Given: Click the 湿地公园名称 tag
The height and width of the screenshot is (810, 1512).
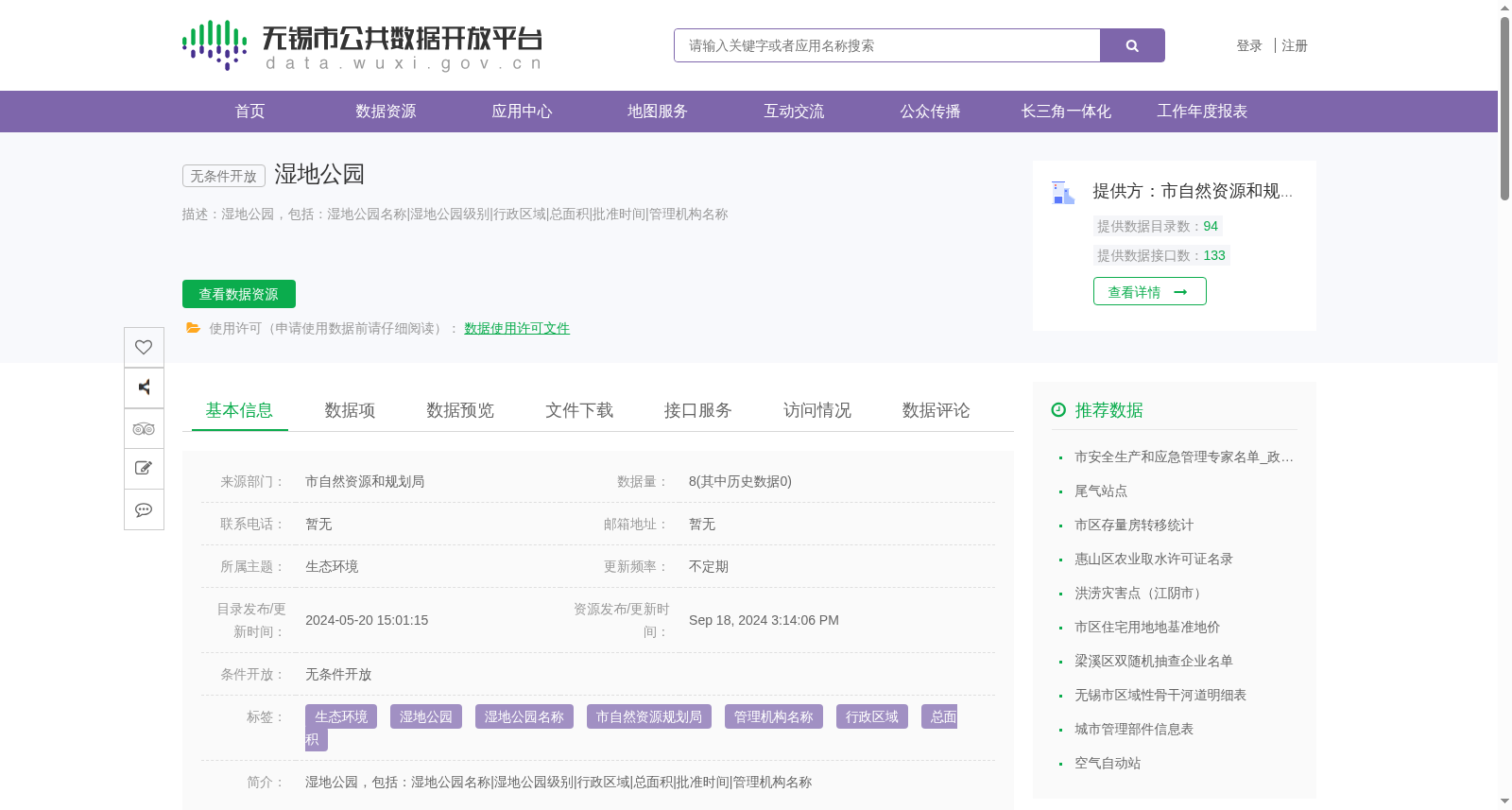Looking at the screenshot, I should [x=524, y=716].
